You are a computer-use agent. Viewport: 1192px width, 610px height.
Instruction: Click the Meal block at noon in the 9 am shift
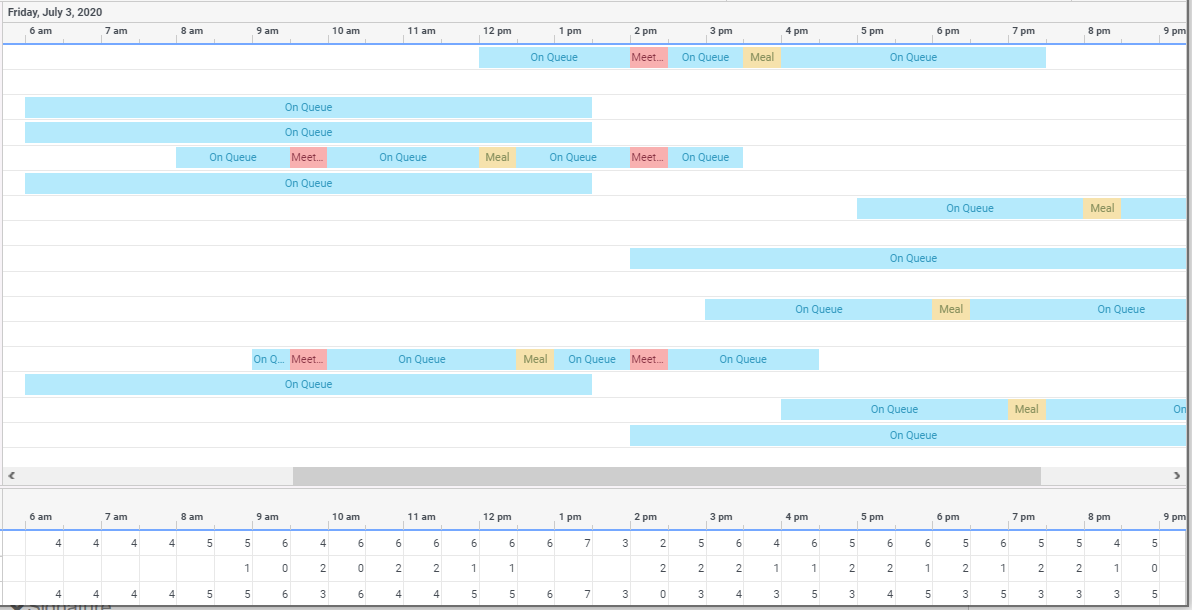click(497, 157)
